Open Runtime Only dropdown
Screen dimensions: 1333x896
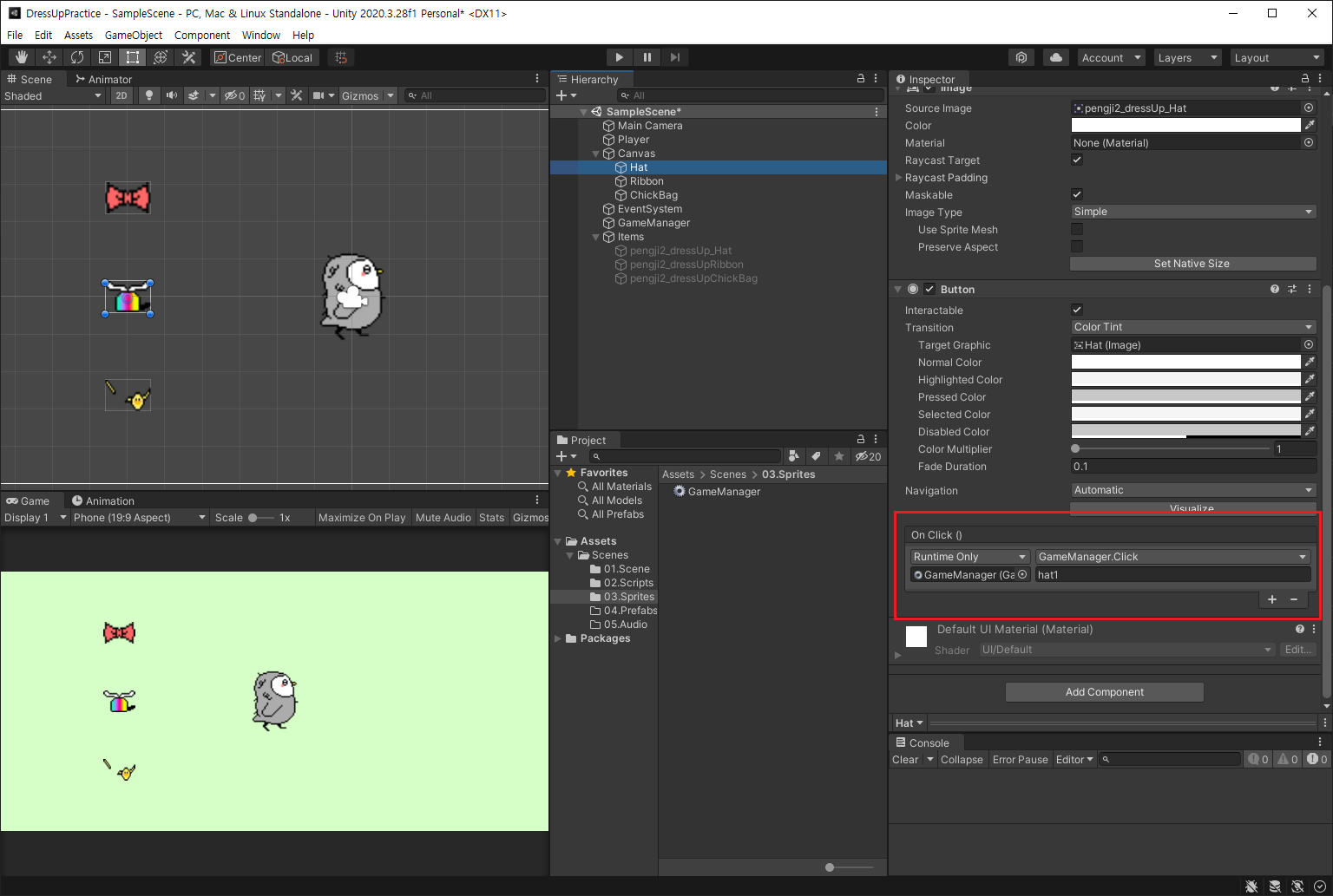970,557
